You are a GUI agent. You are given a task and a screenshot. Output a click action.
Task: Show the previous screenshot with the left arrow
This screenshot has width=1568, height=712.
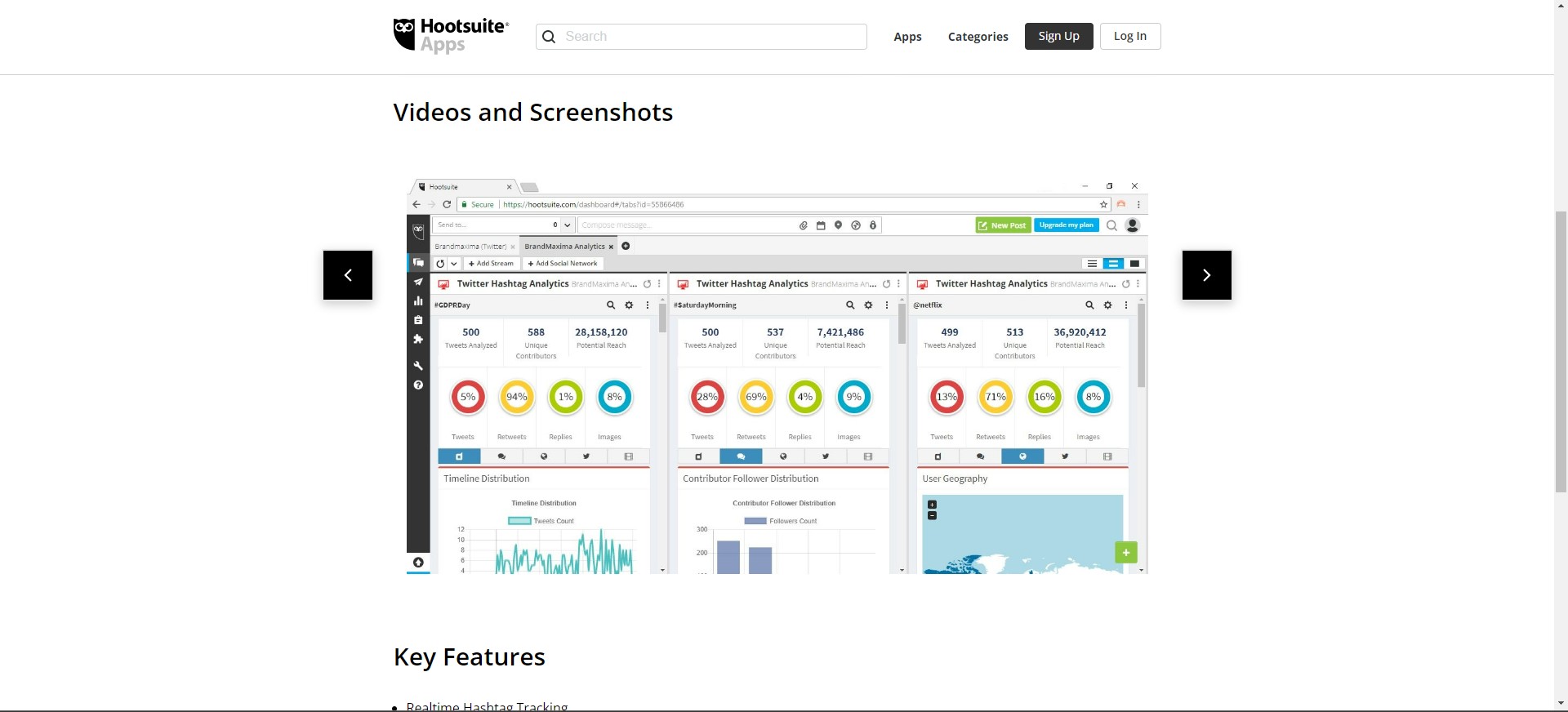[348, 275]
